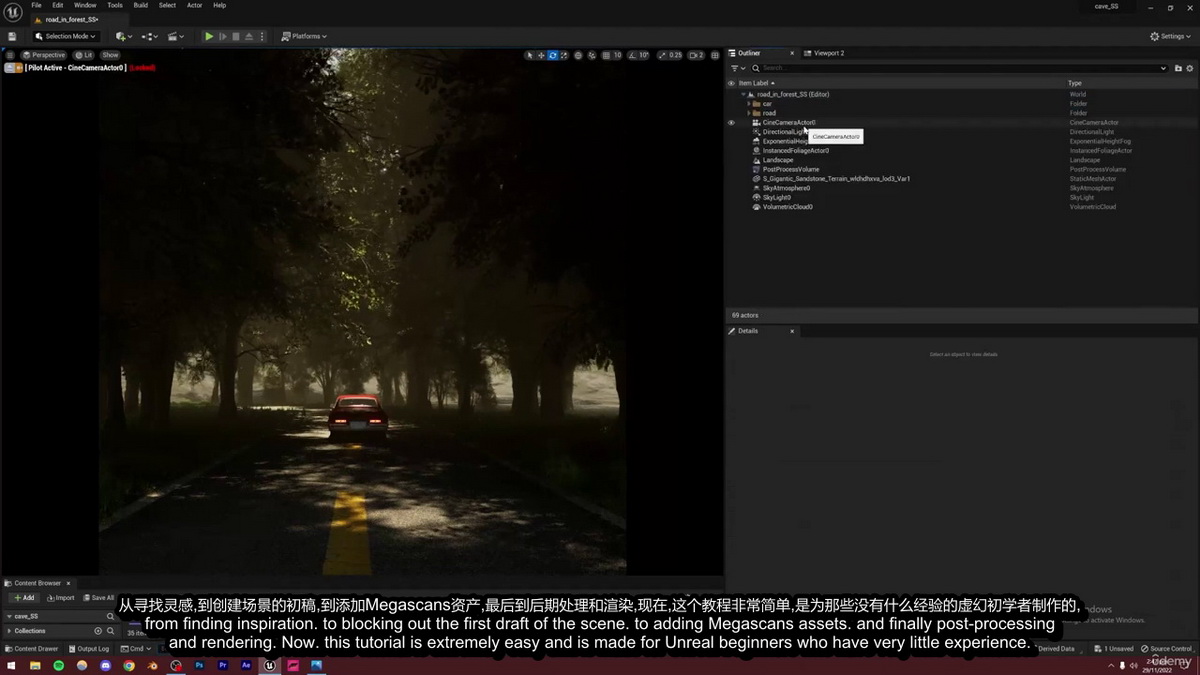Open the Blueprints toolbar dropdown
The image size is (1200, 675).
tap(150, 36)
